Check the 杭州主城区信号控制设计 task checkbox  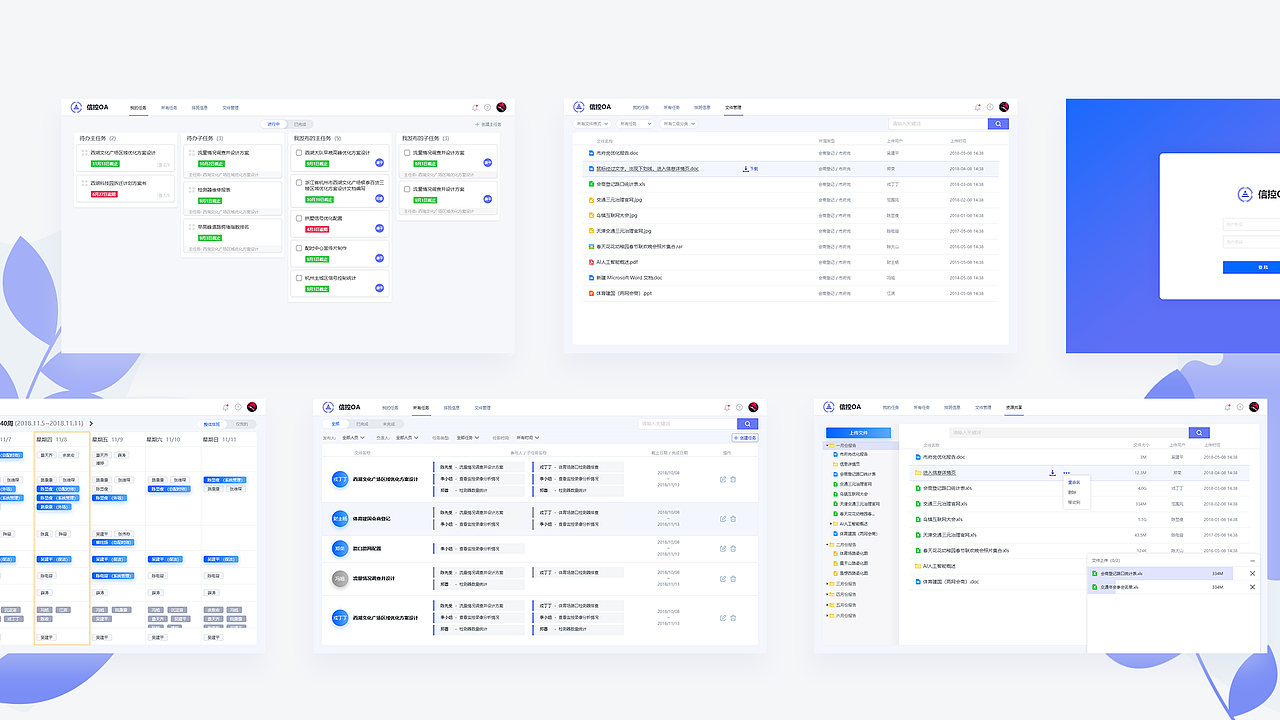pos(298,277)
